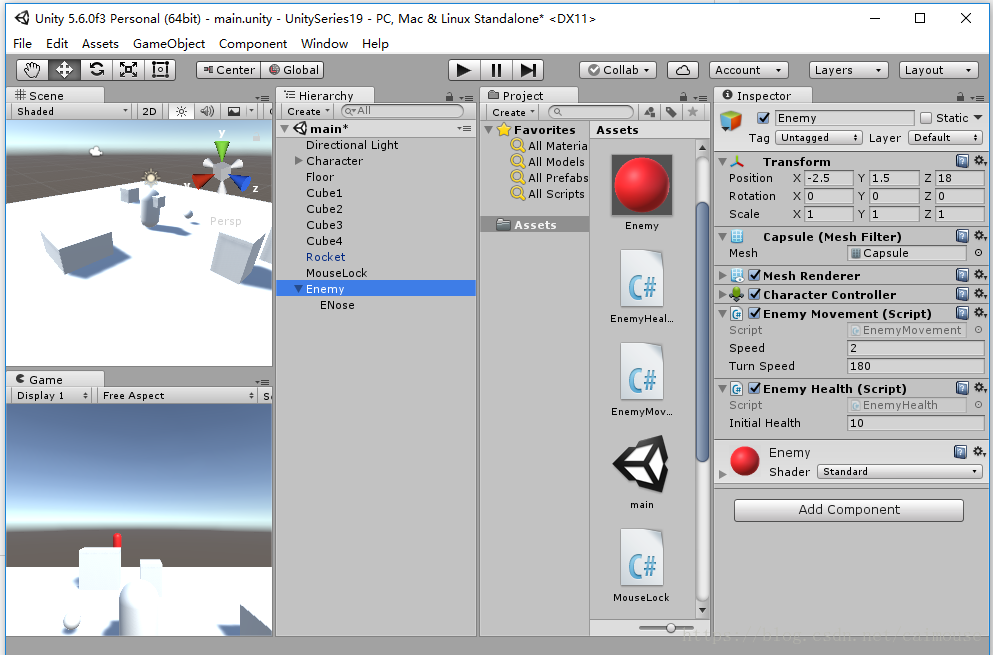Open Transform component help icon
The height and width of the screenshot is (655, 993).
coord(962,161)
